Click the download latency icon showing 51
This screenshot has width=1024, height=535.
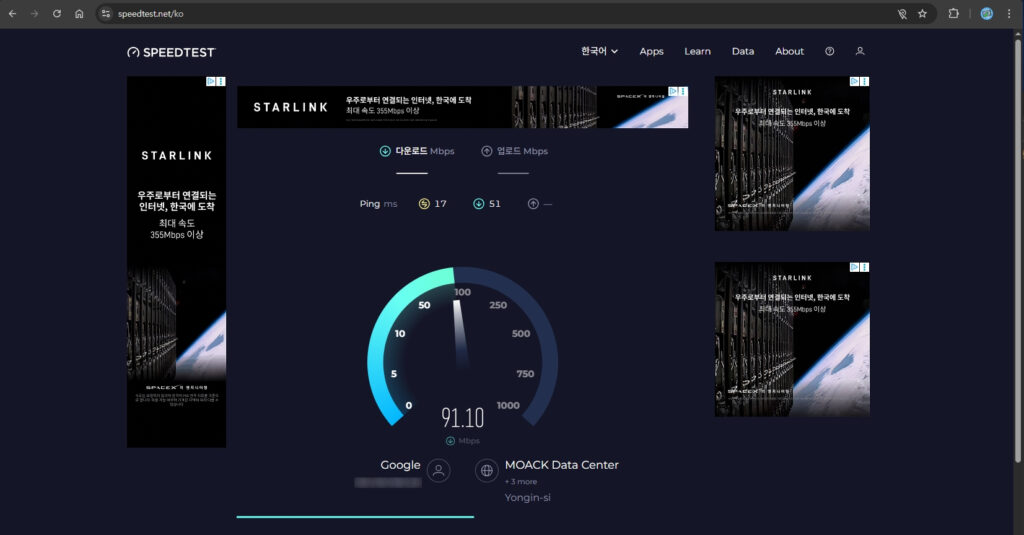(x=479, y=204)
